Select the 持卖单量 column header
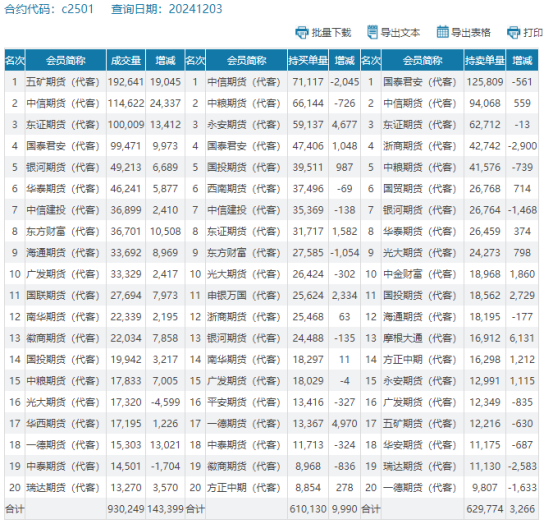The height and width of the screenshot is (524, 554). pos(484,60)
